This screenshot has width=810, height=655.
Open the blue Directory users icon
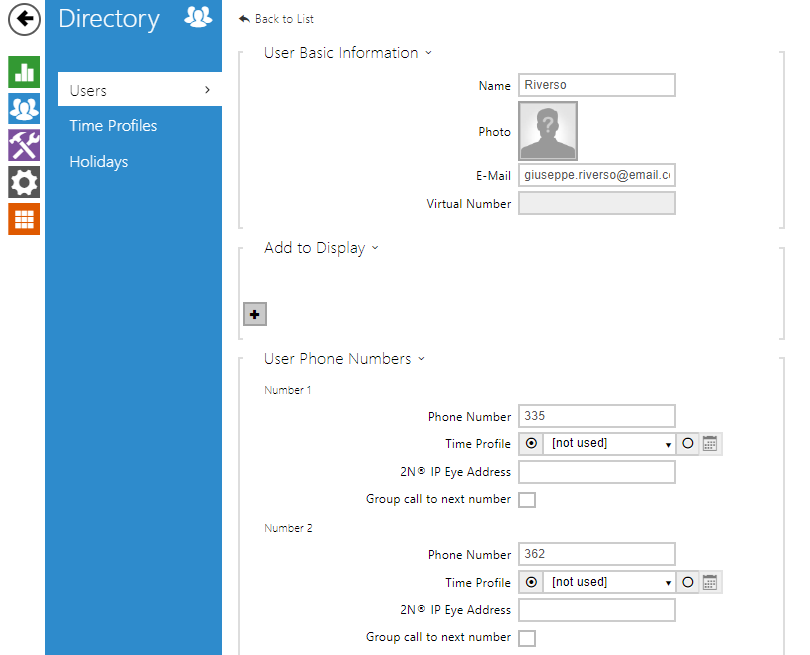(23, 108)
